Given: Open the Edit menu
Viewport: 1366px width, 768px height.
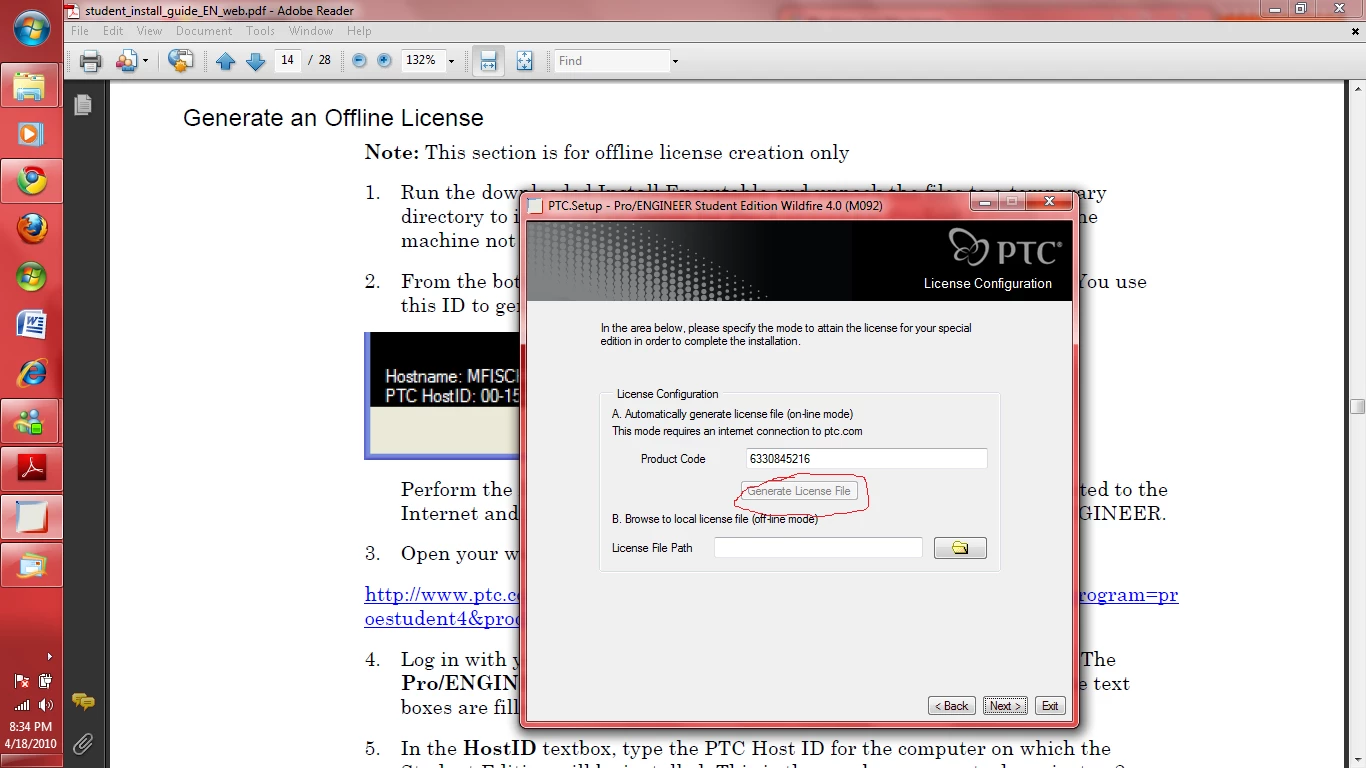Looking at the screenshot, I should [x=113, y=31].
